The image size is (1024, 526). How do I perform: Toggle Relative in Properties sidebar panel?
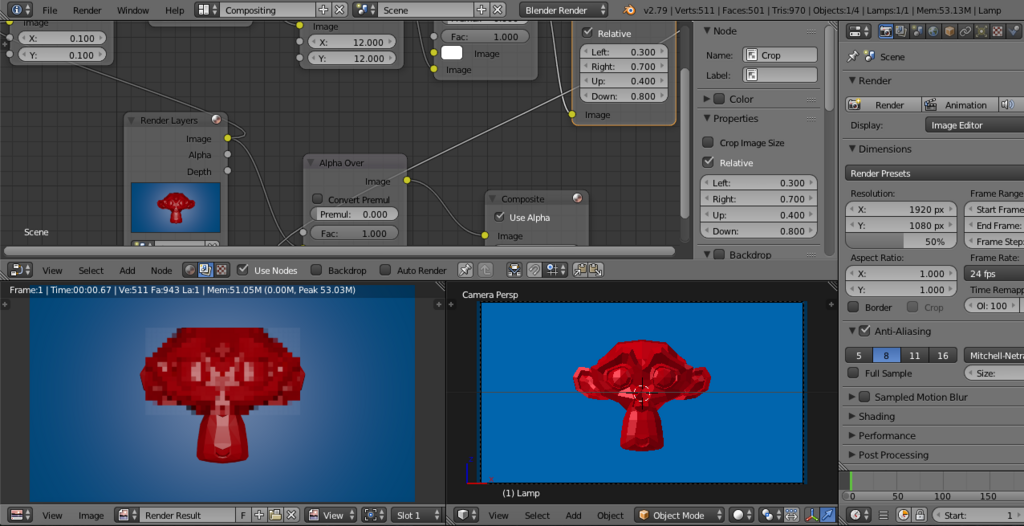coord(707,163)
